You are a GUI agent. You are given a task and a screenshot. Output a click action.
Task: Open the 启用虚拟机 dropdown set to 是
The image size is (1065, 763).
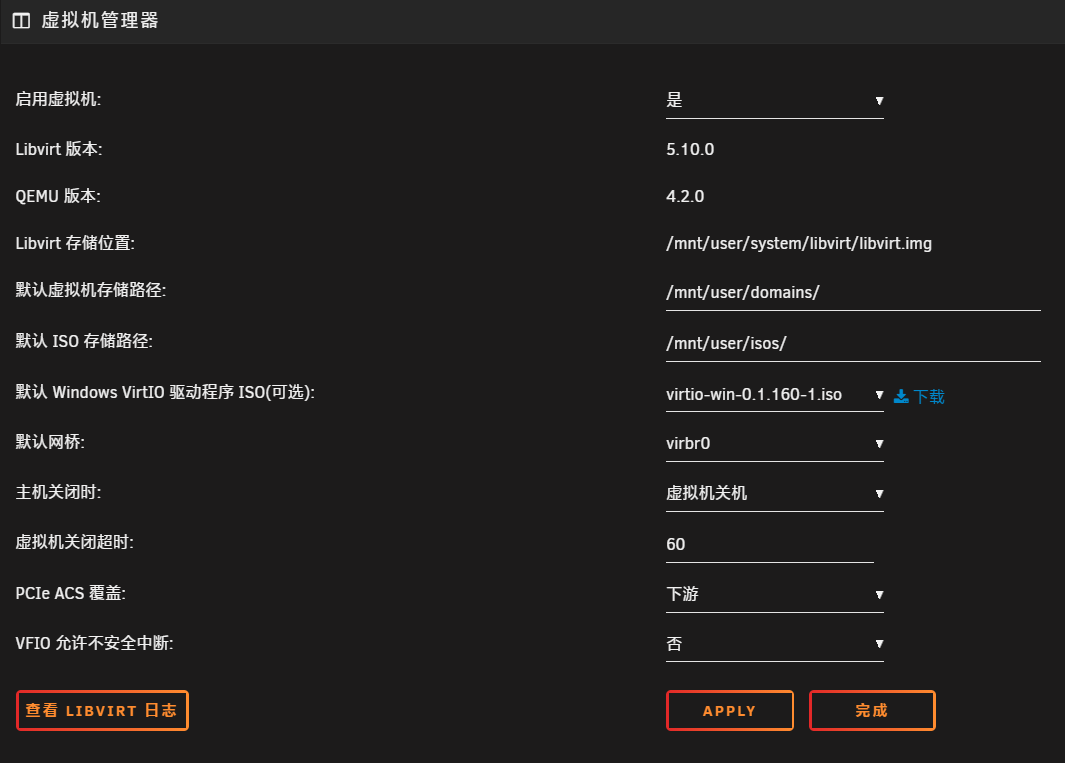coord(774,101)
